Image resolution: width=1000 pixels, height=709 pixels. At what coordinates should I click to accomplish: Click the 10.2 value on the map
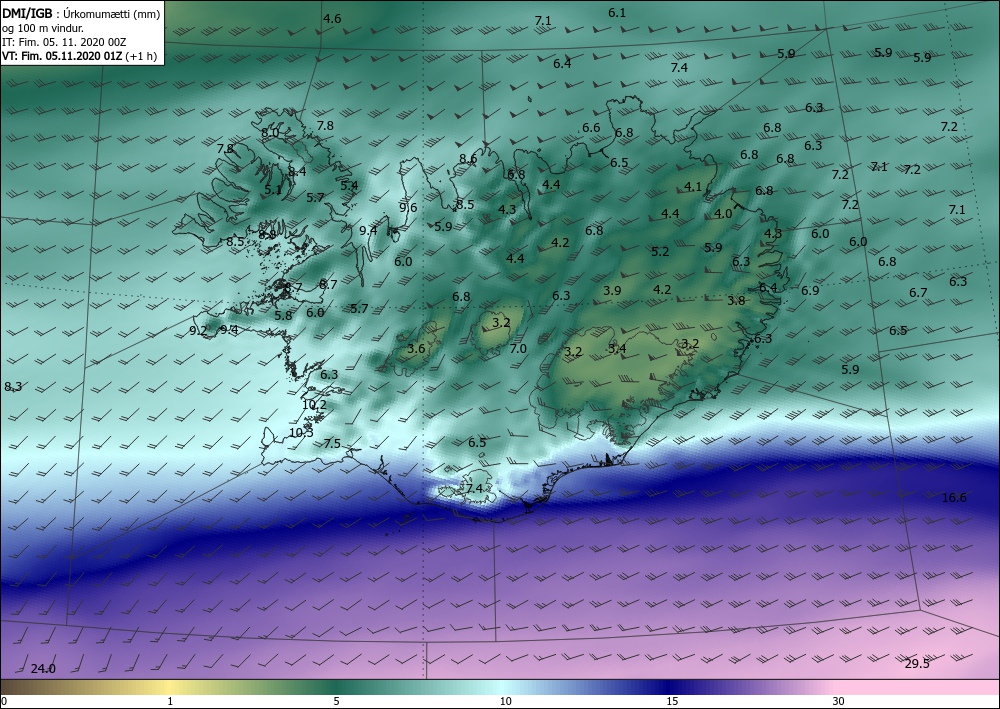(314, 404)
